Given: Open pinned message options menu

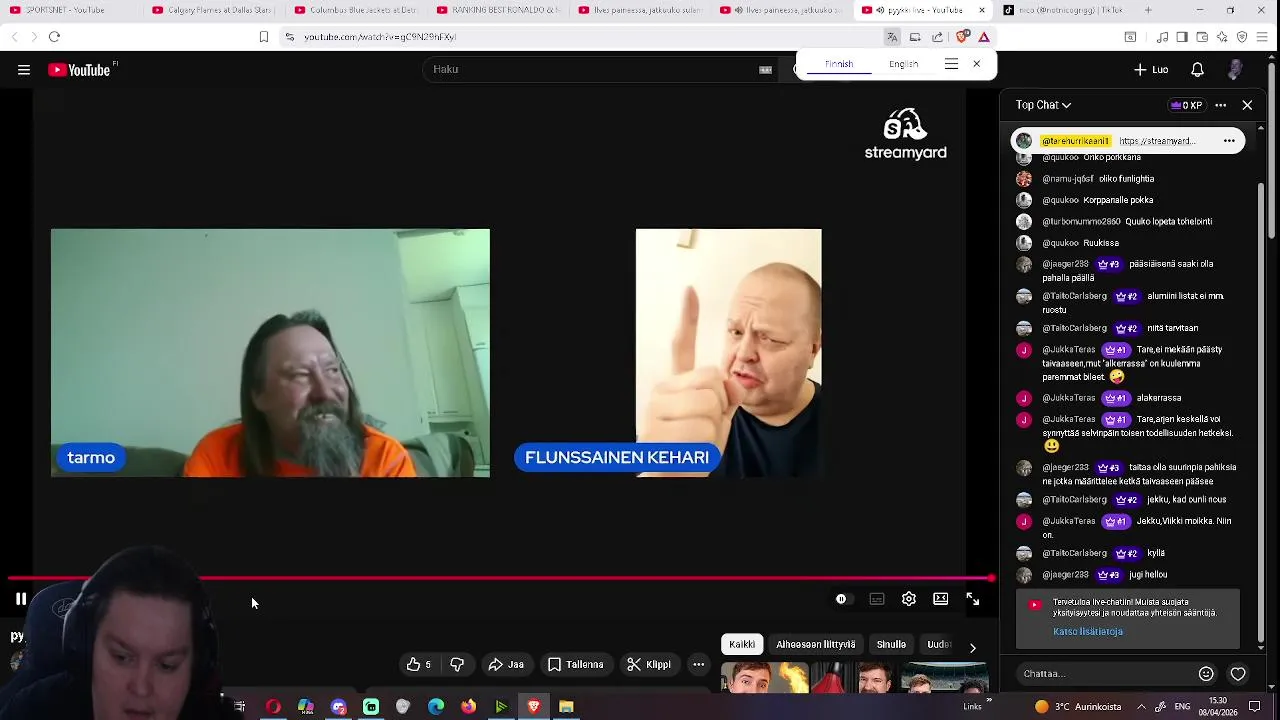Looking at the screenshot, I should [x=1229, y=141].
